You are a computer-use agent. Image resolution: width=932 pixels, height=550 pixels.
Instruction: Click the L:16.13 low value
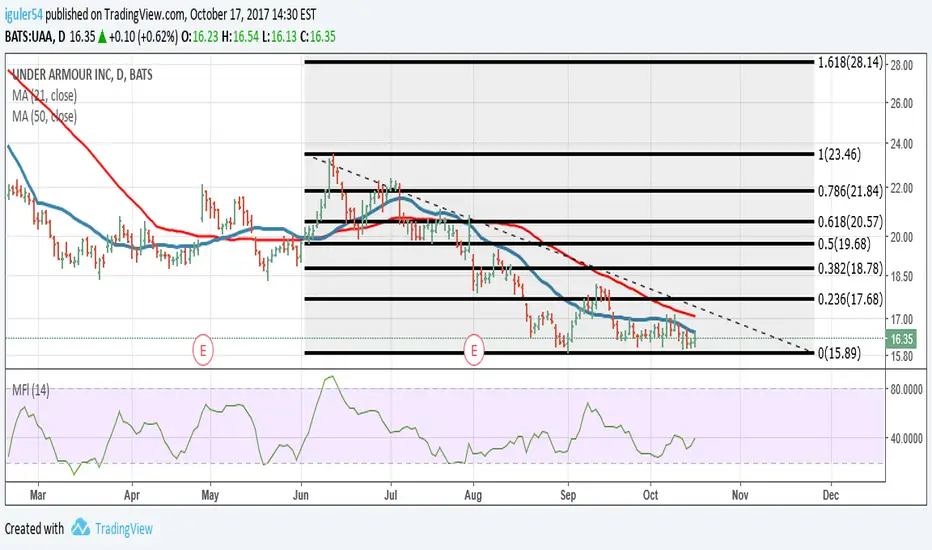pyautogui.click(x=279, y=36)
